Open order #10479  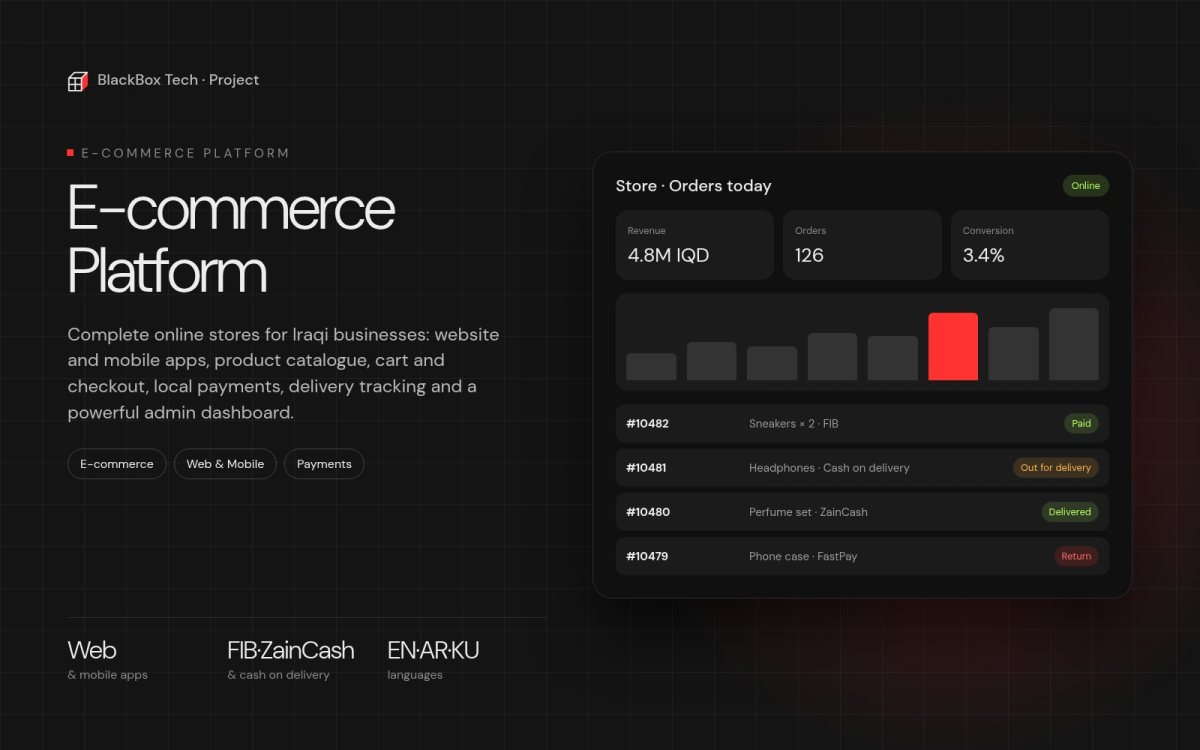862,556
